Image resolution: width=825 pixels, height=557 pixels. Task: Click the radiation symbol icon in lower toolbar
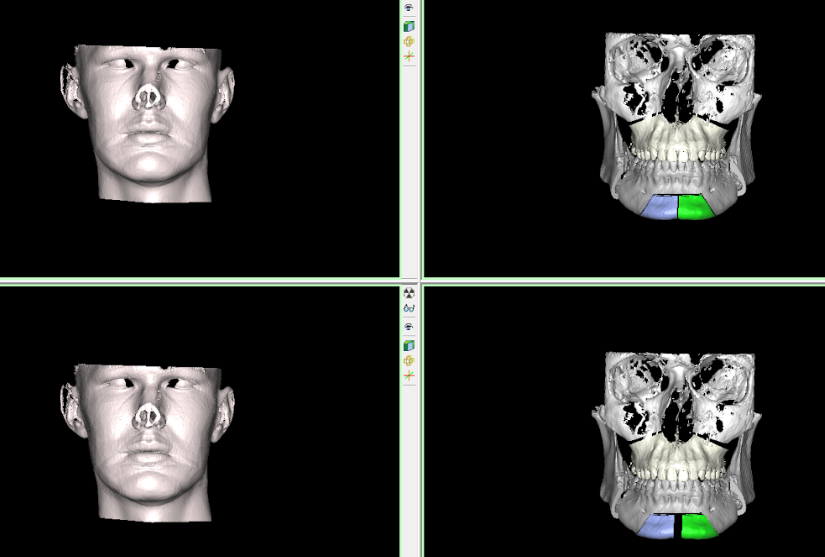tap(409, 293)
